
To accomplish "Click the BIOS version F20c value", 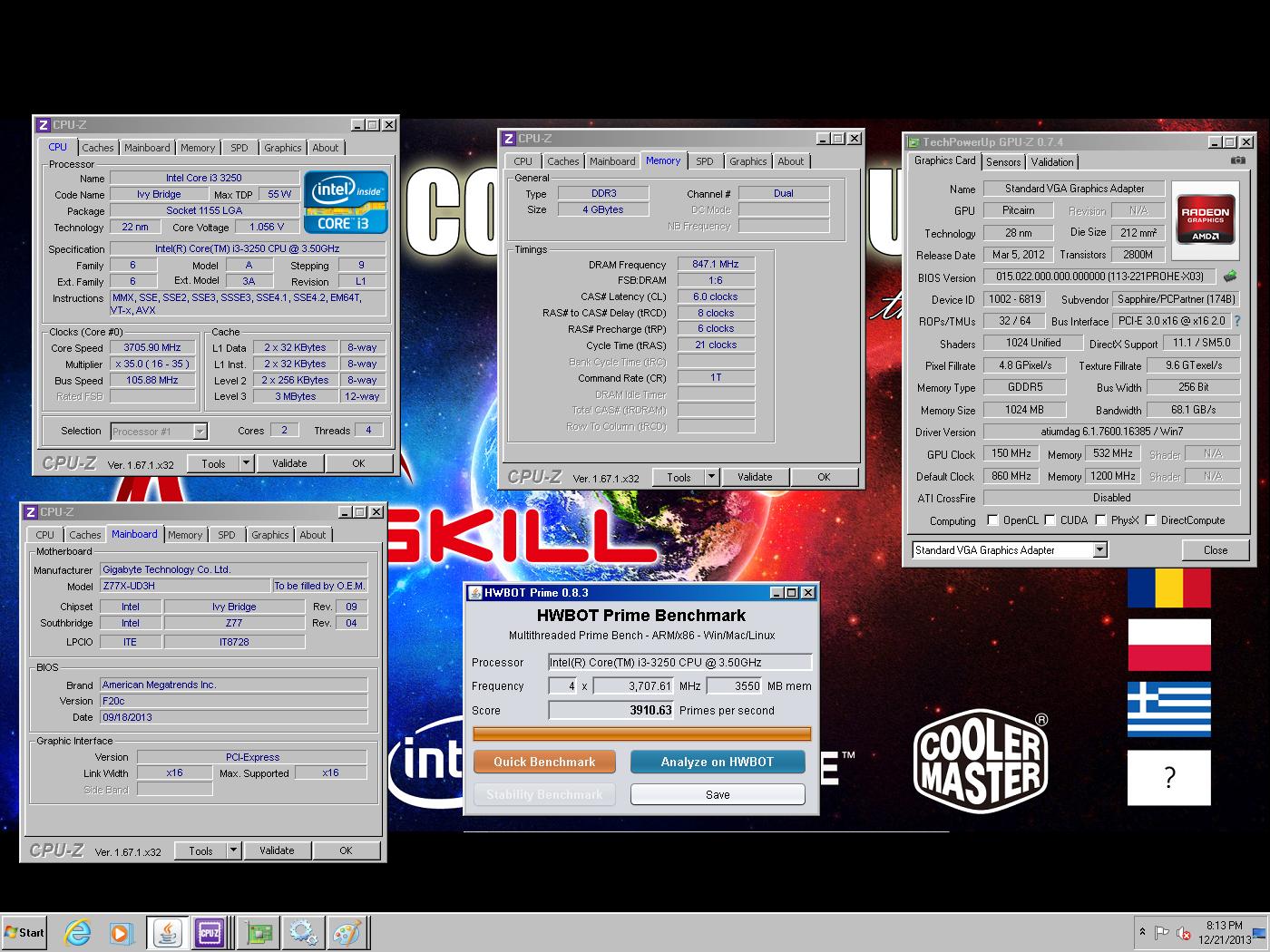I will (x=233, y=701).
